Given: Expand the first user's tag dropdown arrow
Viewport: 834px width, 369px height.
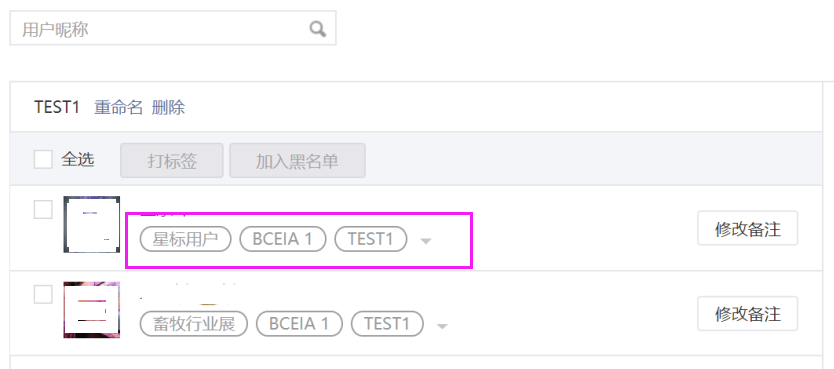Looking at the screenshot, I should pos(426,241).
